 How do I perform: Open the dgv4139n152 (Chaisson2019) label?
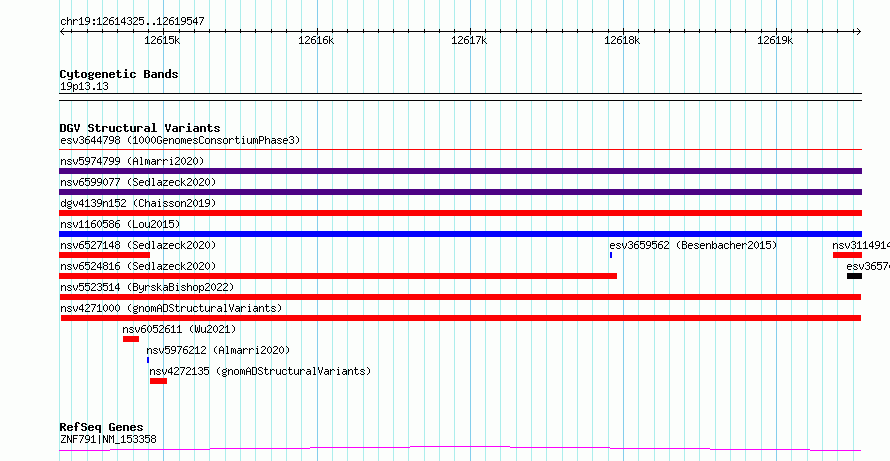138,203
